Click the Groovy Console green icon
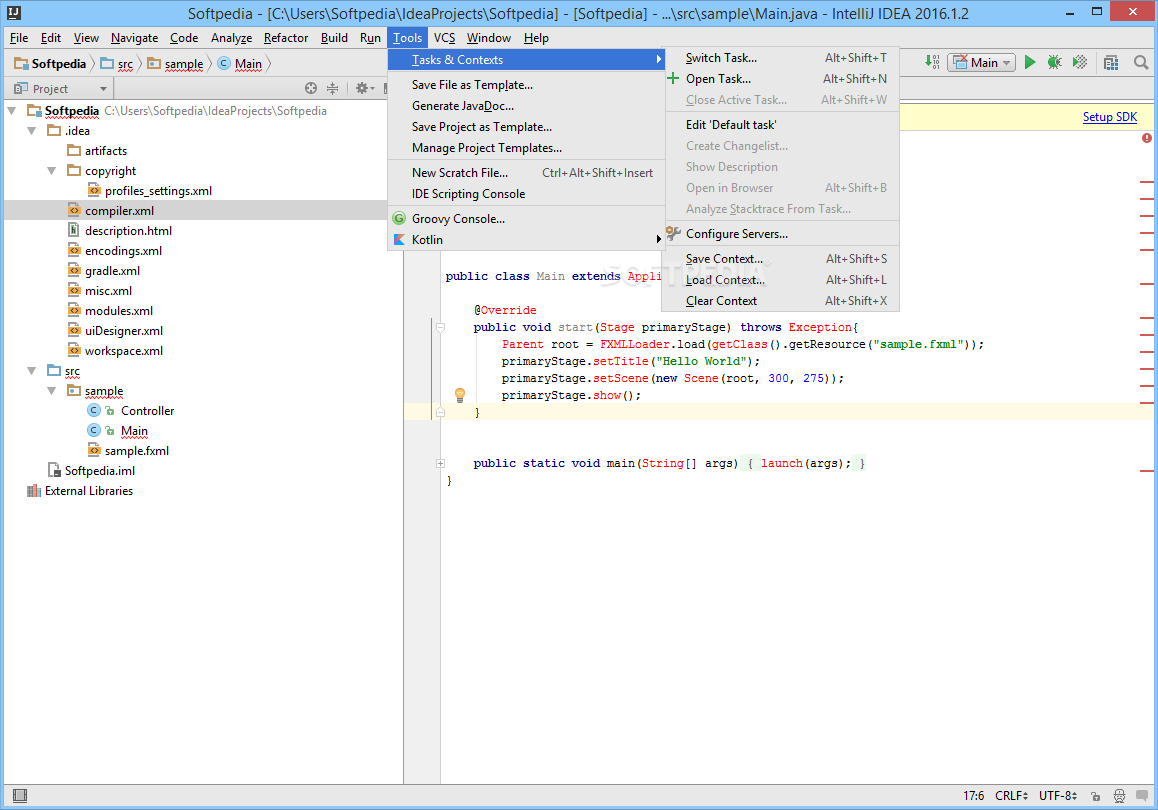 (x=399, y=219)
